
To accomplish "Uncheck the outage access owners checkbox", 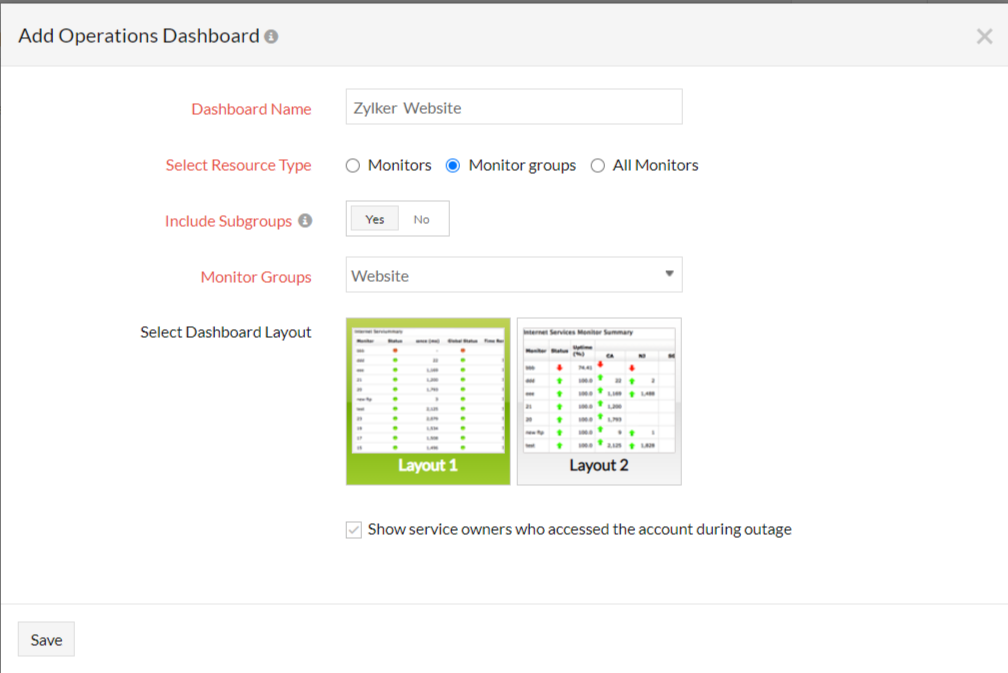I will click(353, 529).
